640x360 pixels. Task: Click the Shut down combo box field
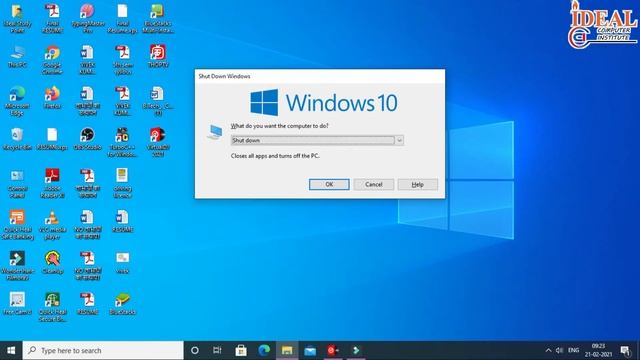(317, 140)
